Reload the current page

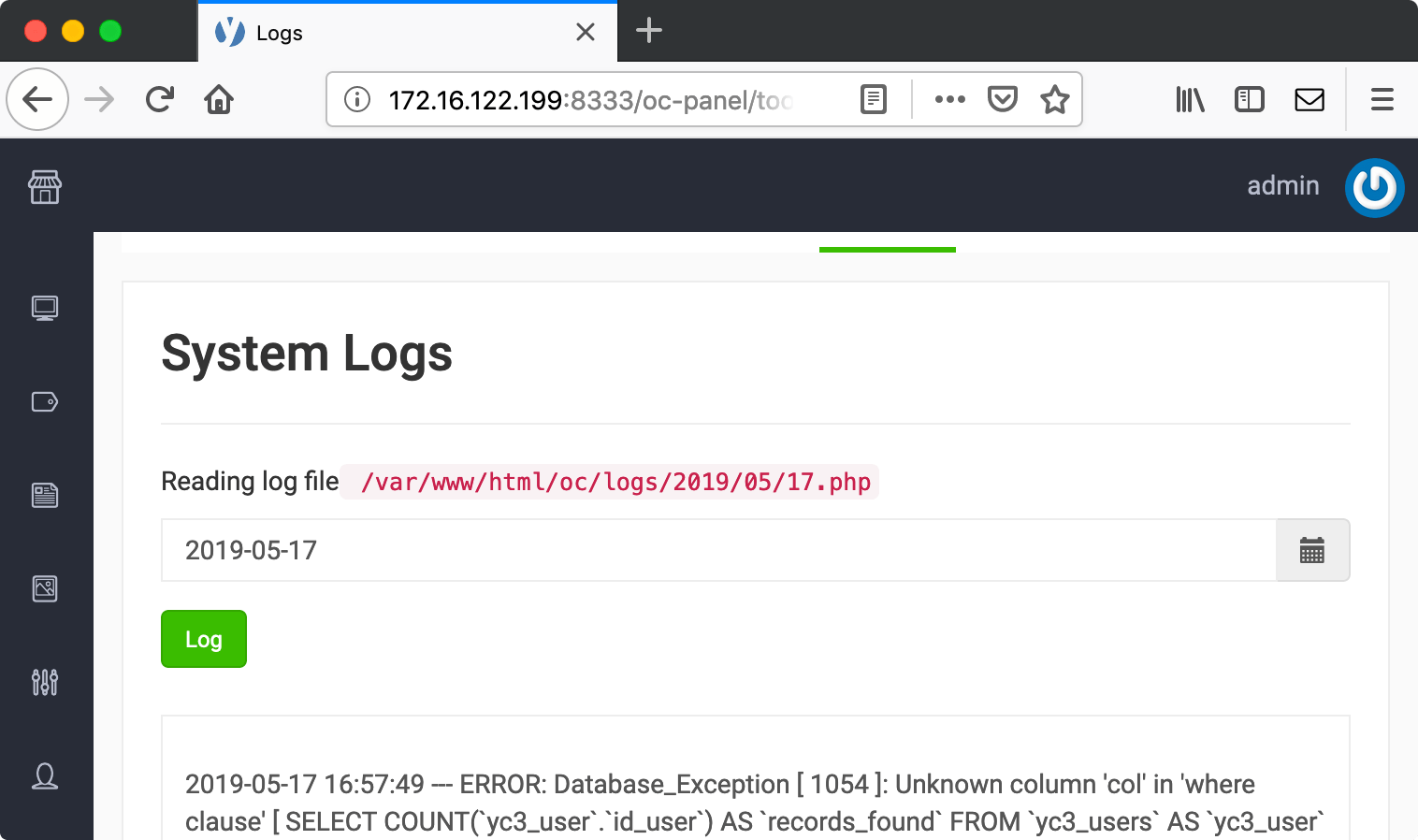[160, 99]
